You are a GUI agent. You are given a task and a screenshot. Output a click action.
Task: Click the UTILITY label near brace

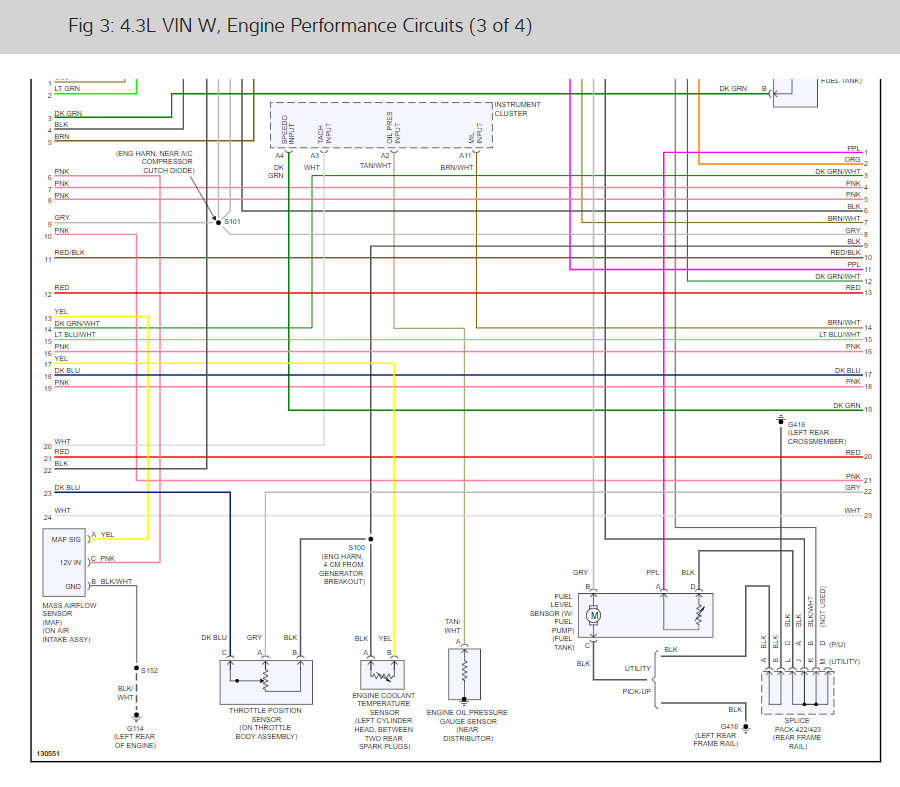coord(638,669)
